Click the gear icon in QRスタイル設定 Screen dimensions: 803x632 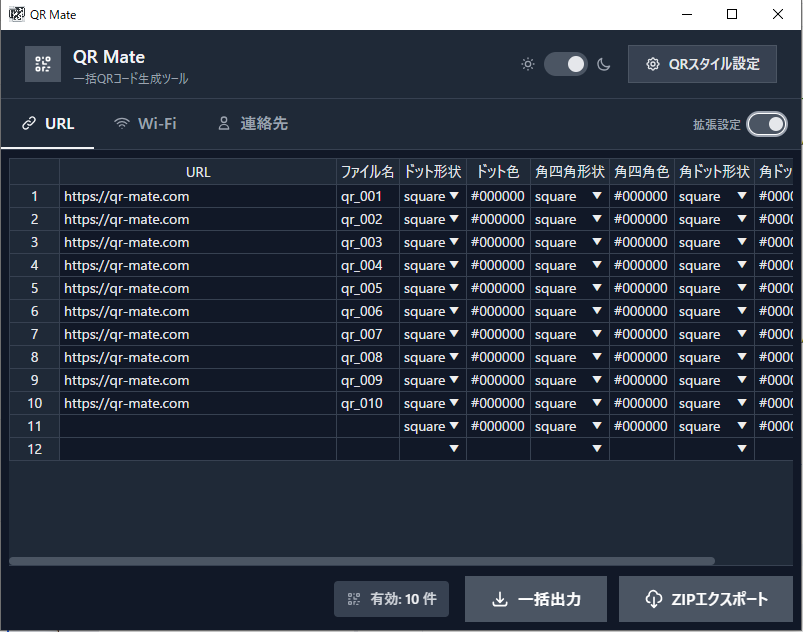pos(653,64)
